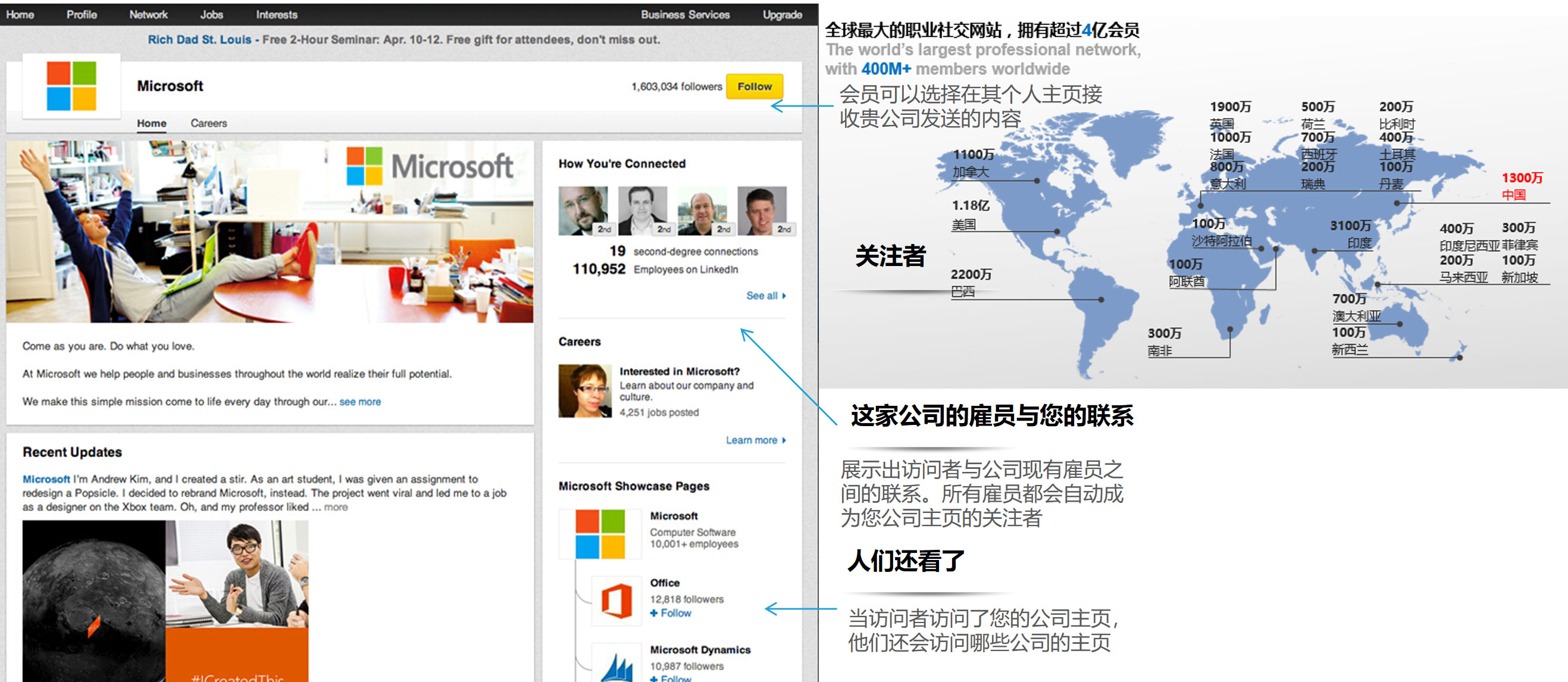This screenshot has width=1568, height=682.
Task: Click the '700万 澳大利亚' map label
Action: [1356, 308]
